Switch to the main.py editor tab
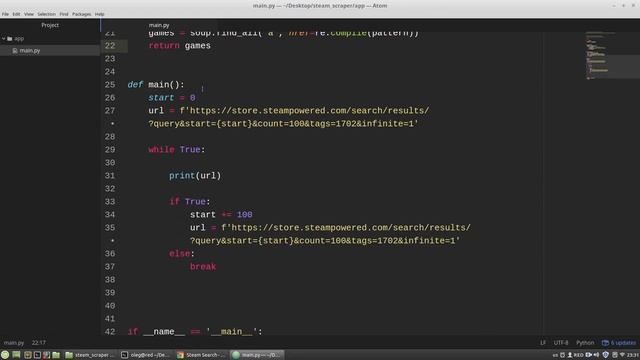The width and height of the screenshot is (640, 360). point(159,25)
